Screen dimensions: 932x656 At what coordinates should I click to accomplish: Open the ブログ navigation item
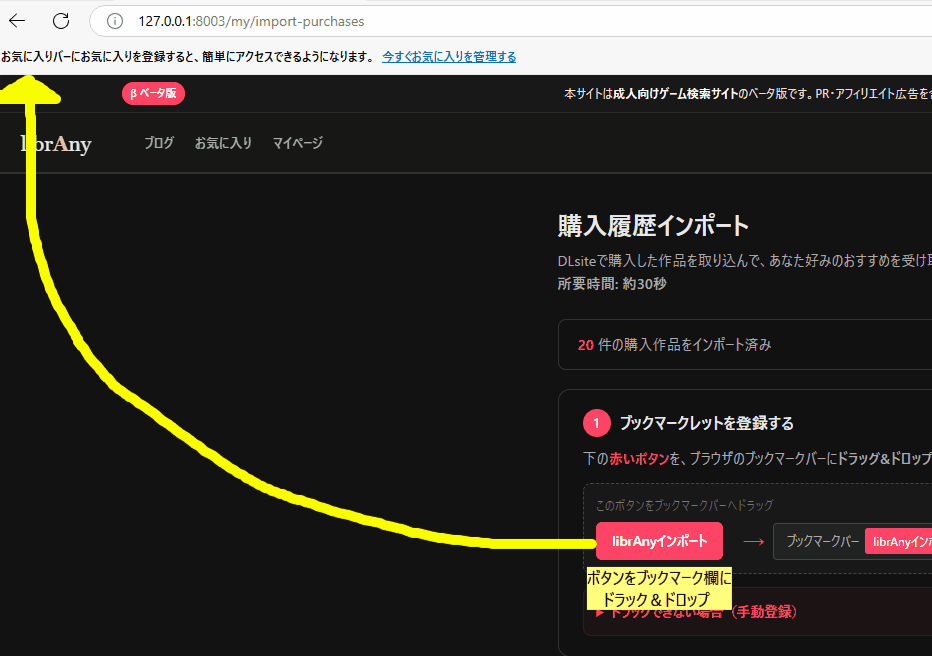158,143
